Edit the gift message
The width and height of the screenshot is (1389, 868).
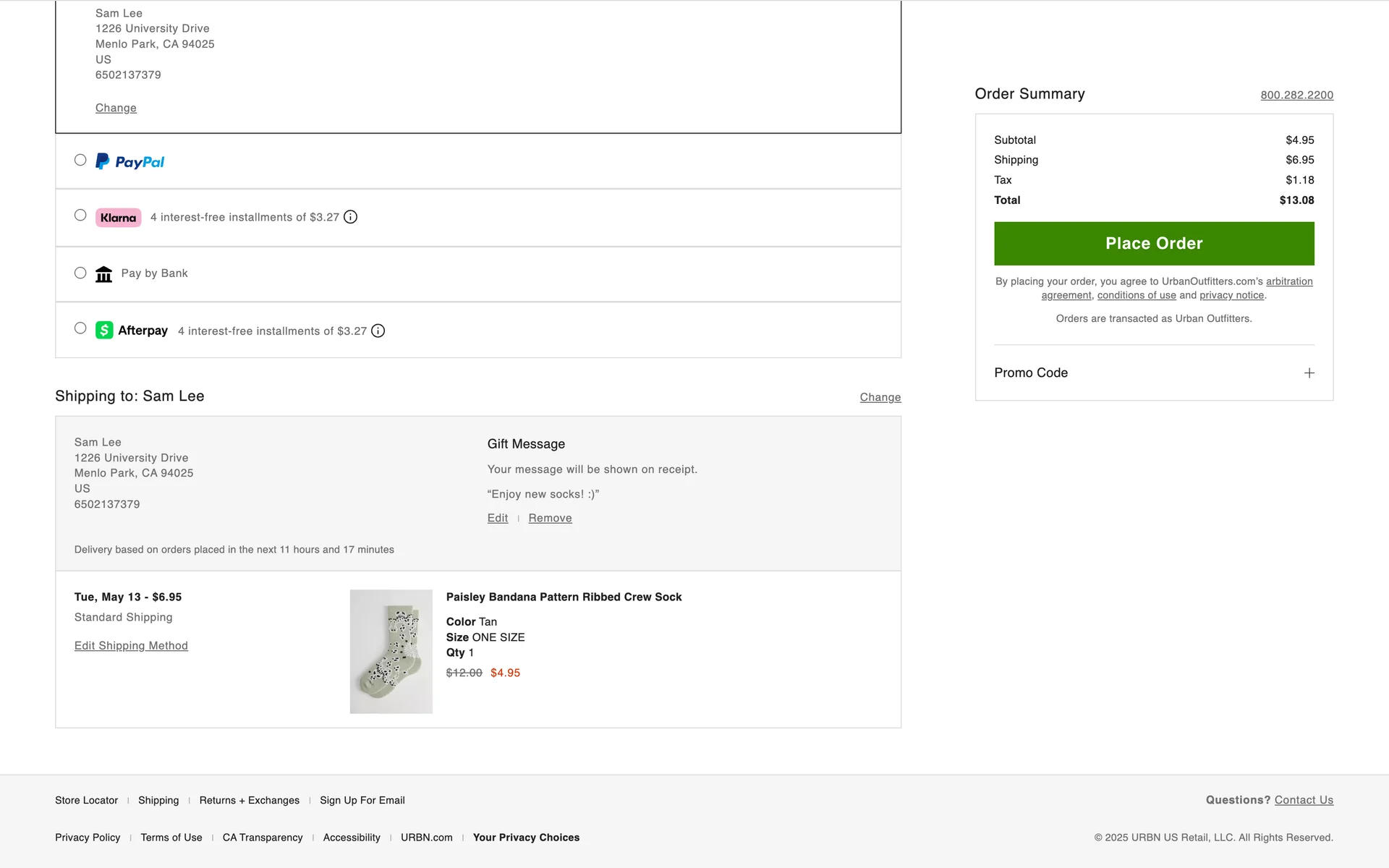(497, 518)
